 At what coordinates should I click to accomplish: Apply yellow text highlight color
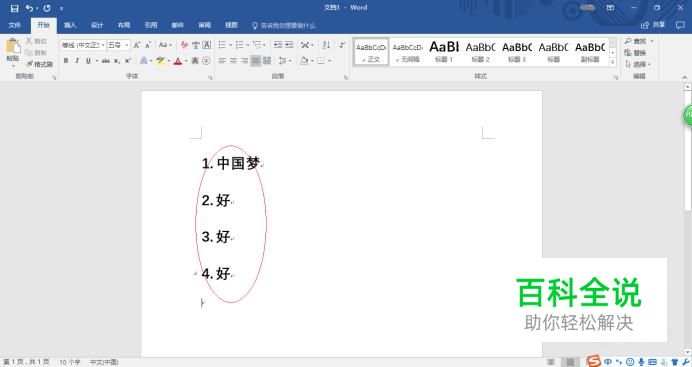pos(160,61)
